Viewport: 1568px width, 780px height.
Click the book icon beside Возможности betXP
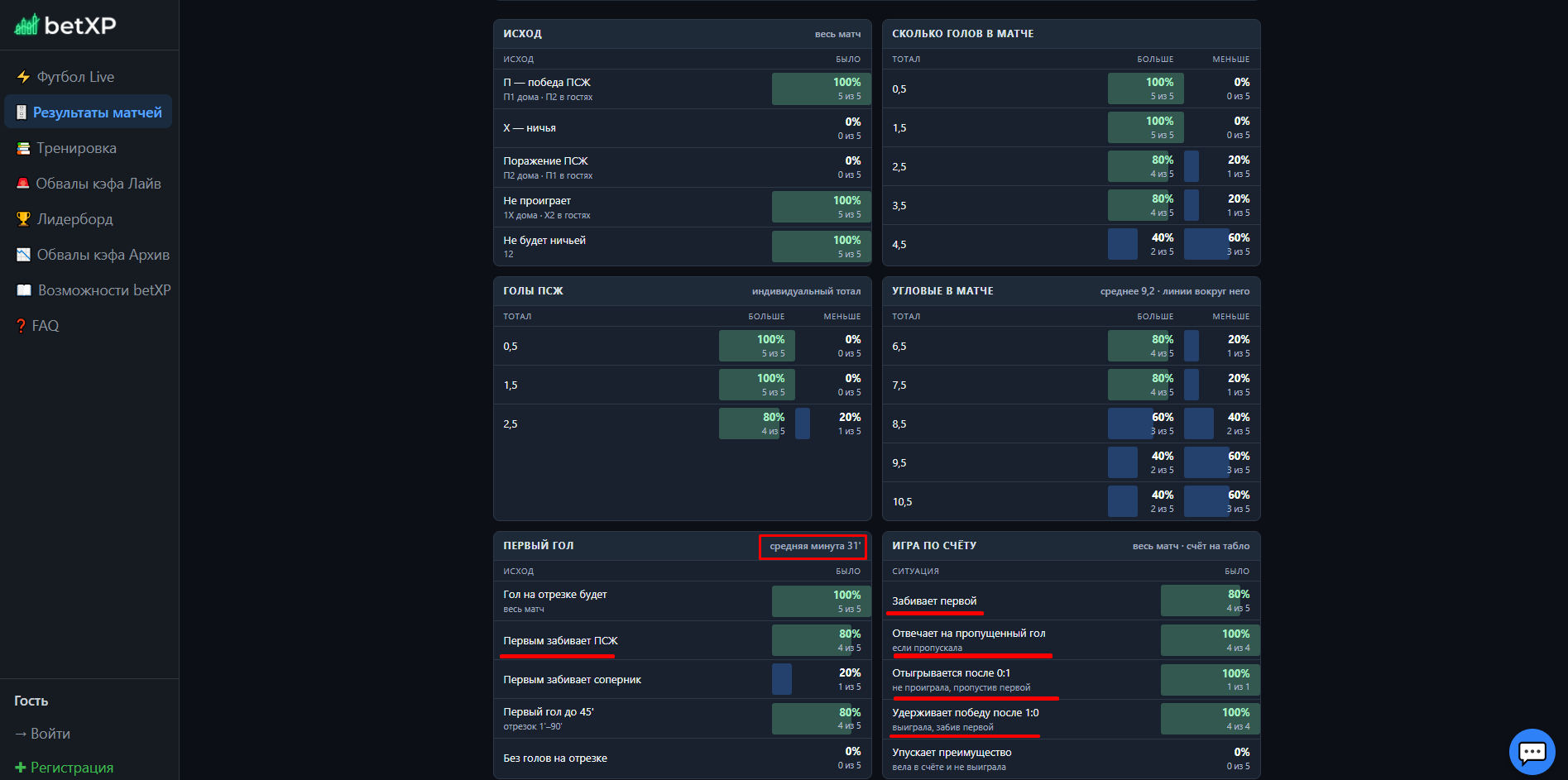click(24, 290)
